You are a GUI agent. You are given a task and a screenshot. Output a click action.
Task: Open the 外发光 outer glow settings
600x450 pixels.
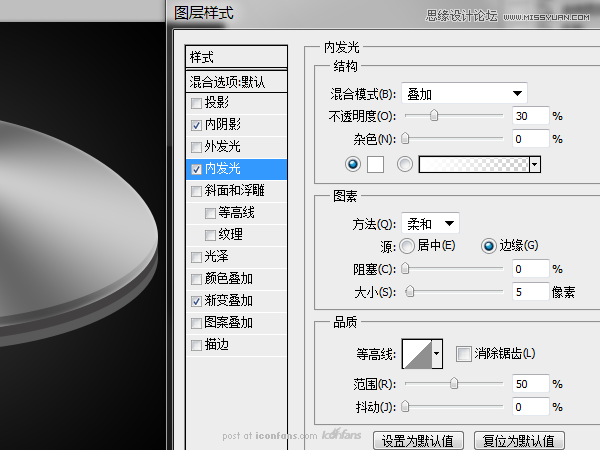(x=222, y=146)
